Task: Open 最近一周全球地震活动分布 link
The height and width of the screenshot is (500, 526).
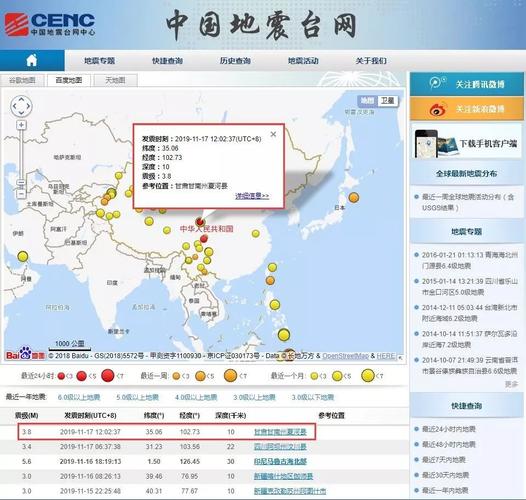Action: click(x=468, y=202)
